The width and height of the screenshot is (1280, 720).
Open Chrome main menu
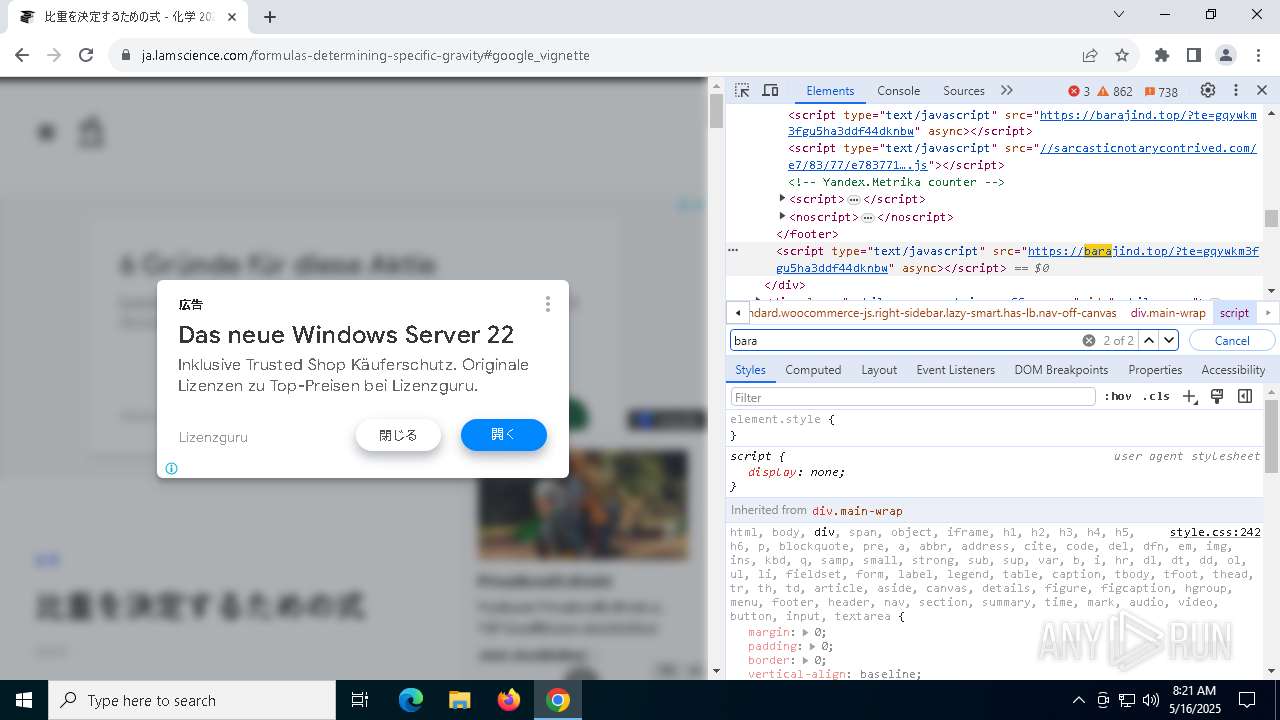(1257, 55)
